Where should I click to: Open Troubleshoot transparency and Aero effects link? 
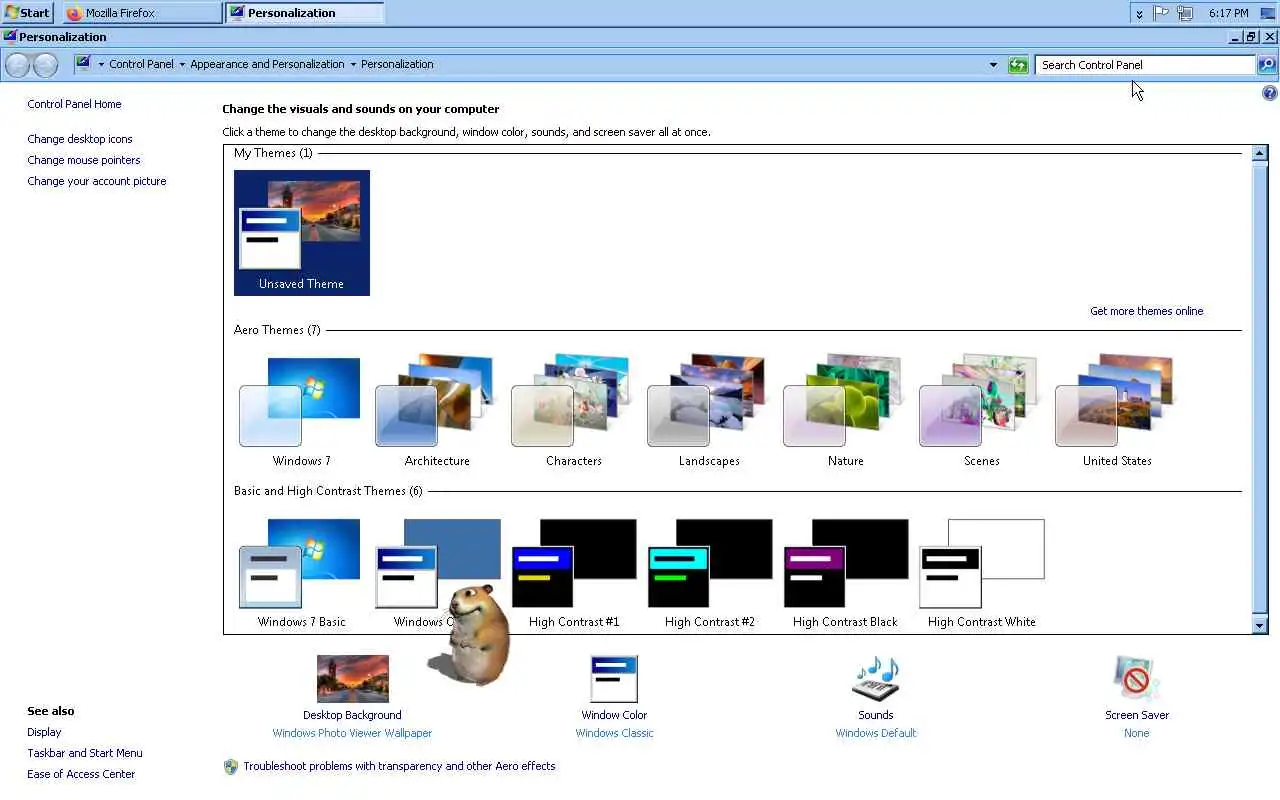[399, 766]
